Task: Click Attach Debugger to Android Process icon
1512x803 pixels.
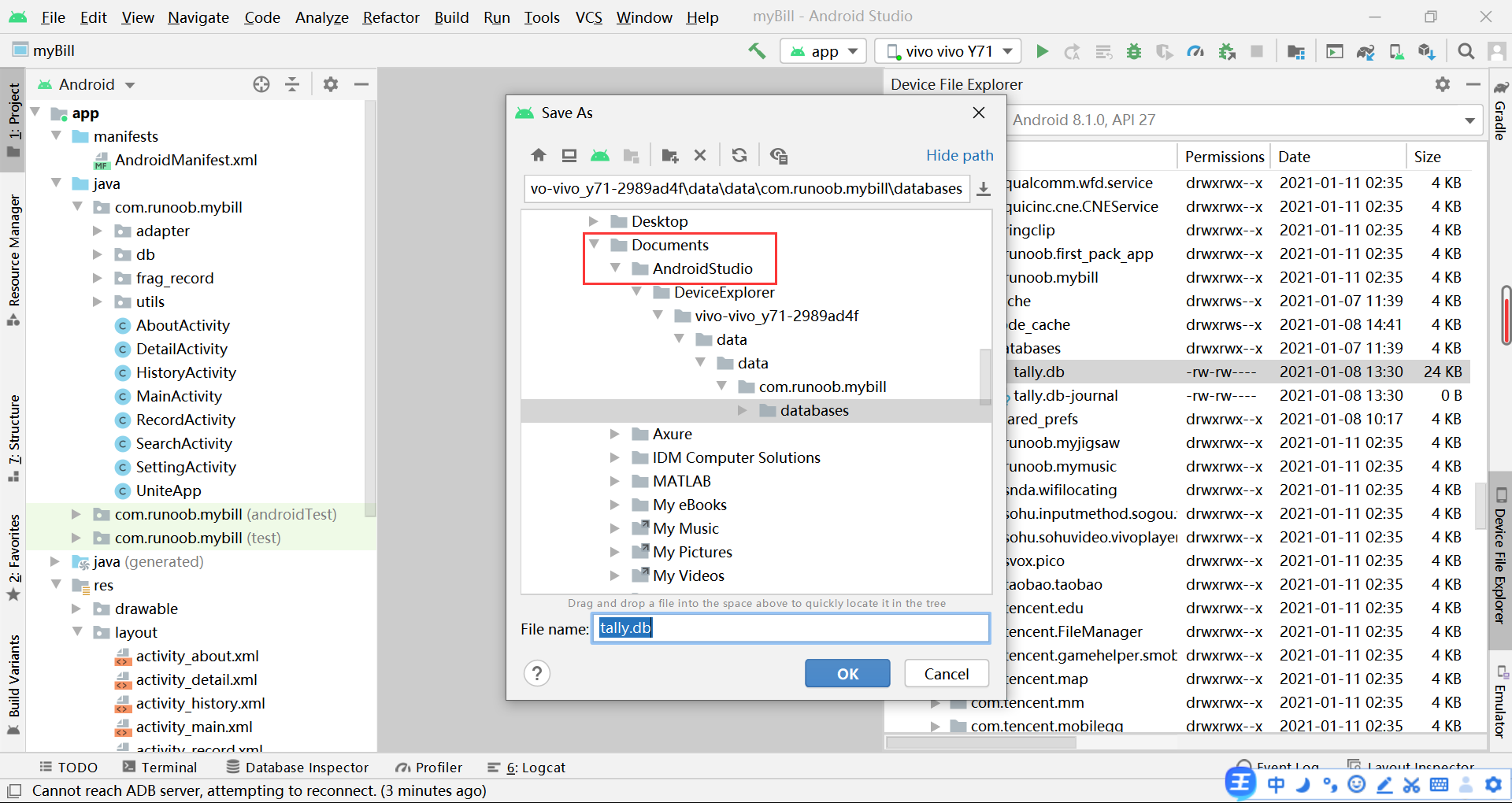Action: point(1227,51)
